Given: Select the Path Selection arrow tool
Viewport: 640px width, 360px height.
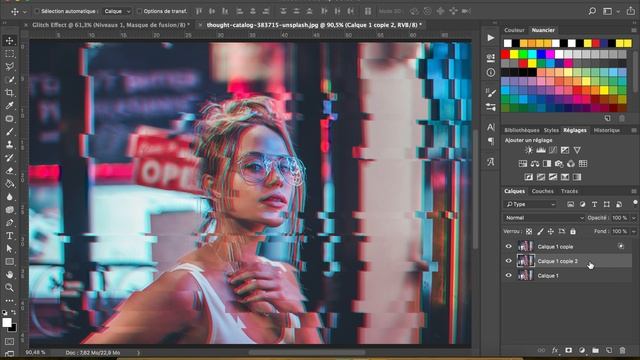Looking at the screenshot, I should click(9, 249).
